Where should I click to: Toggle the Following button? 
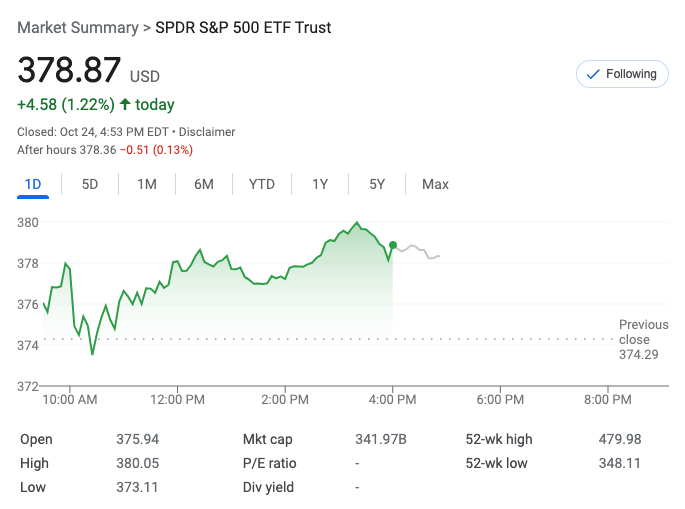click(622, 74)
